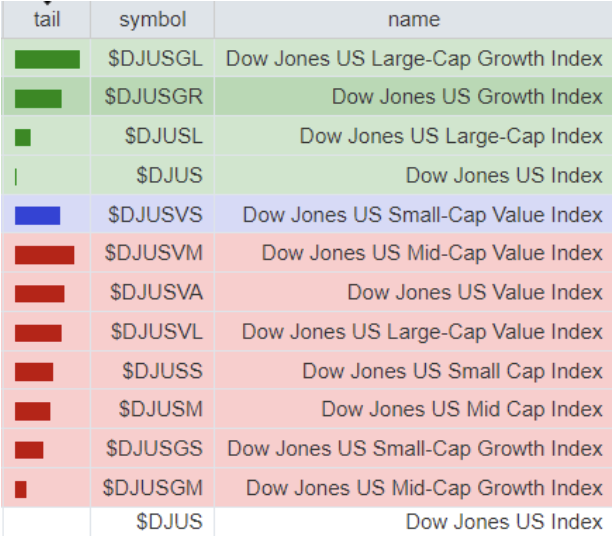This screenshot has height=538, width=616.
Task: Click the green tail bar for $DJUSGL
Action: pos(47,60)
